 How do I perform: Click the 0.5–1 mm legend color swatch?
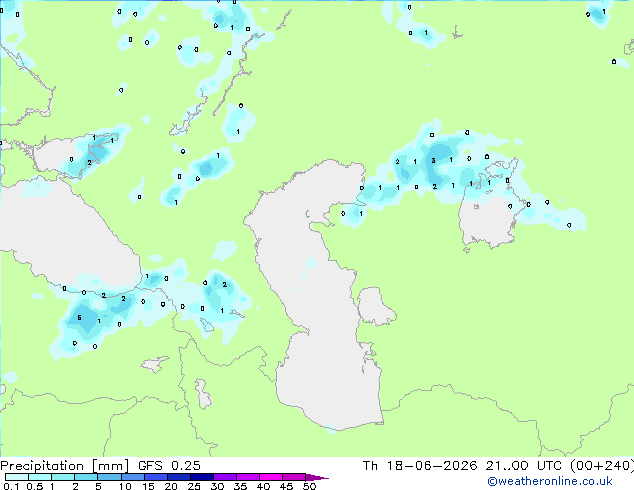(x=40, y=477)
